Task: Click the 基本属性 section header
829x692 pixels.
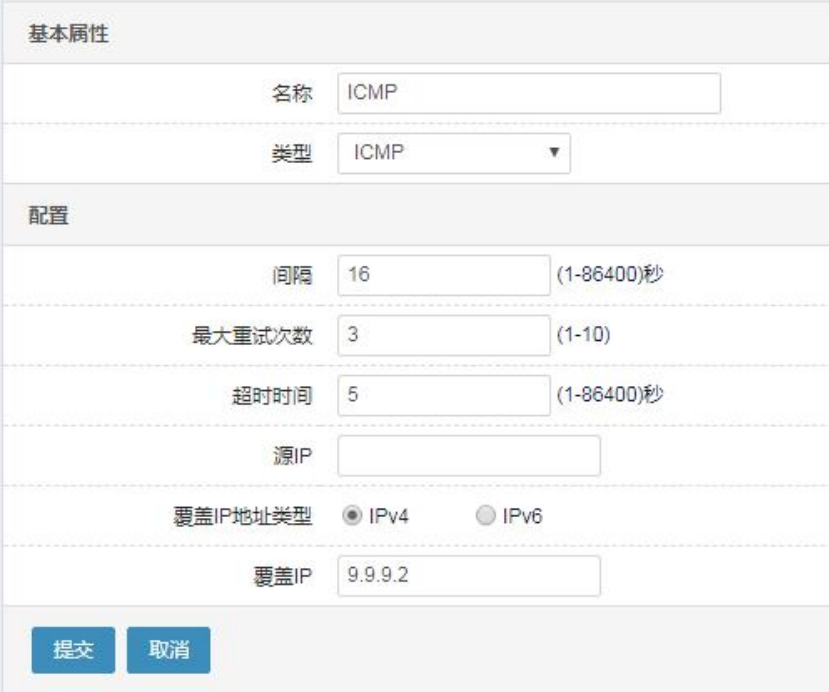Action: pos(69,34)
